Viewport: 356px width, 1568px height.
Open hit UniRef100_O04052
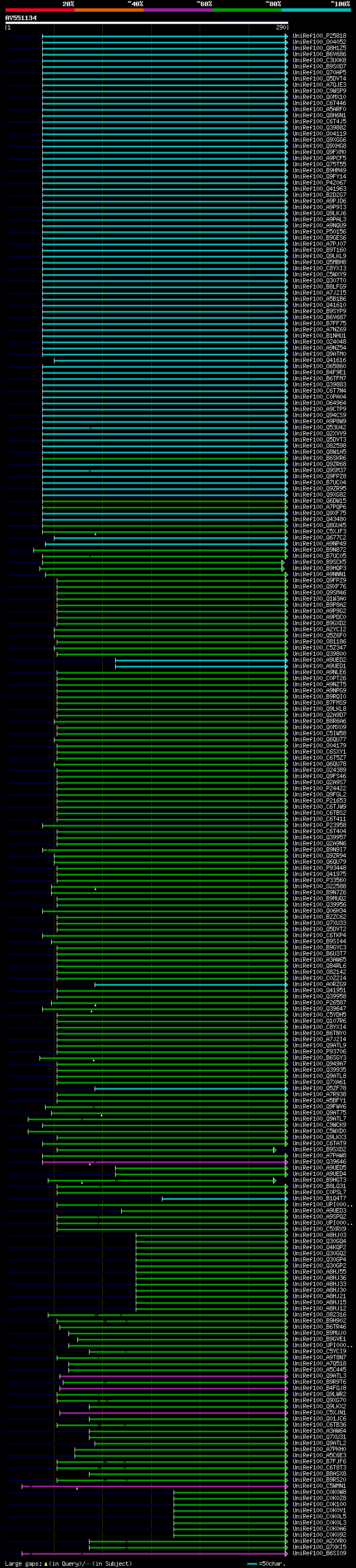(x=319, y=42)
